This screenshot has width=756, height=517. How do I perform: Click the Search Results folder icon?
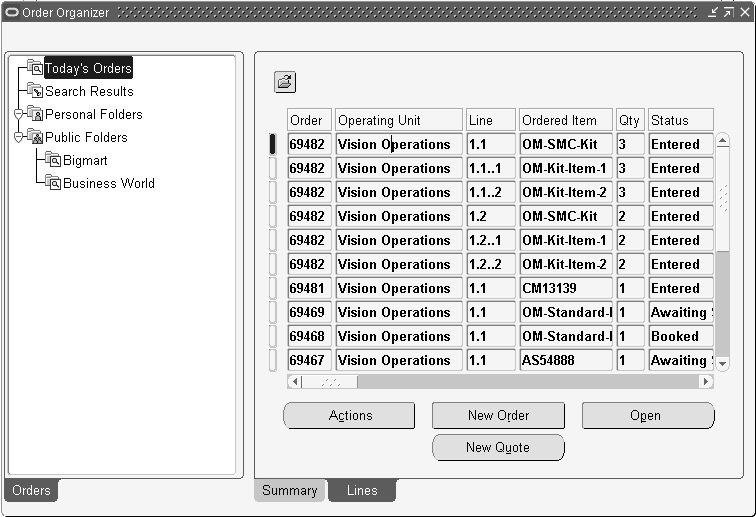click(35, 90)
